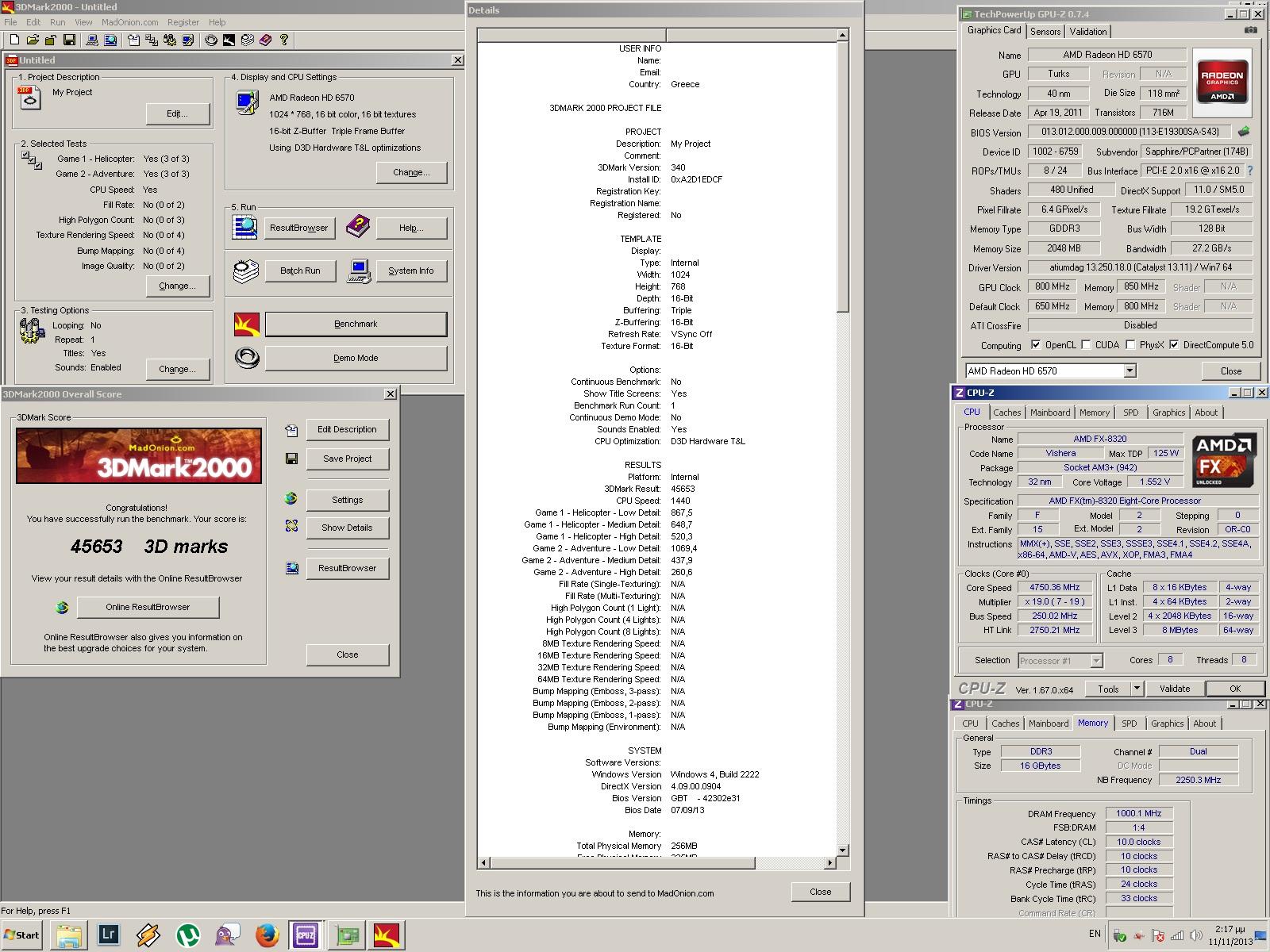Click the selected tests checkmarks toolbar icon
Image resolution: width=1270 pixels, height=952 pixels.
(152, 40)
